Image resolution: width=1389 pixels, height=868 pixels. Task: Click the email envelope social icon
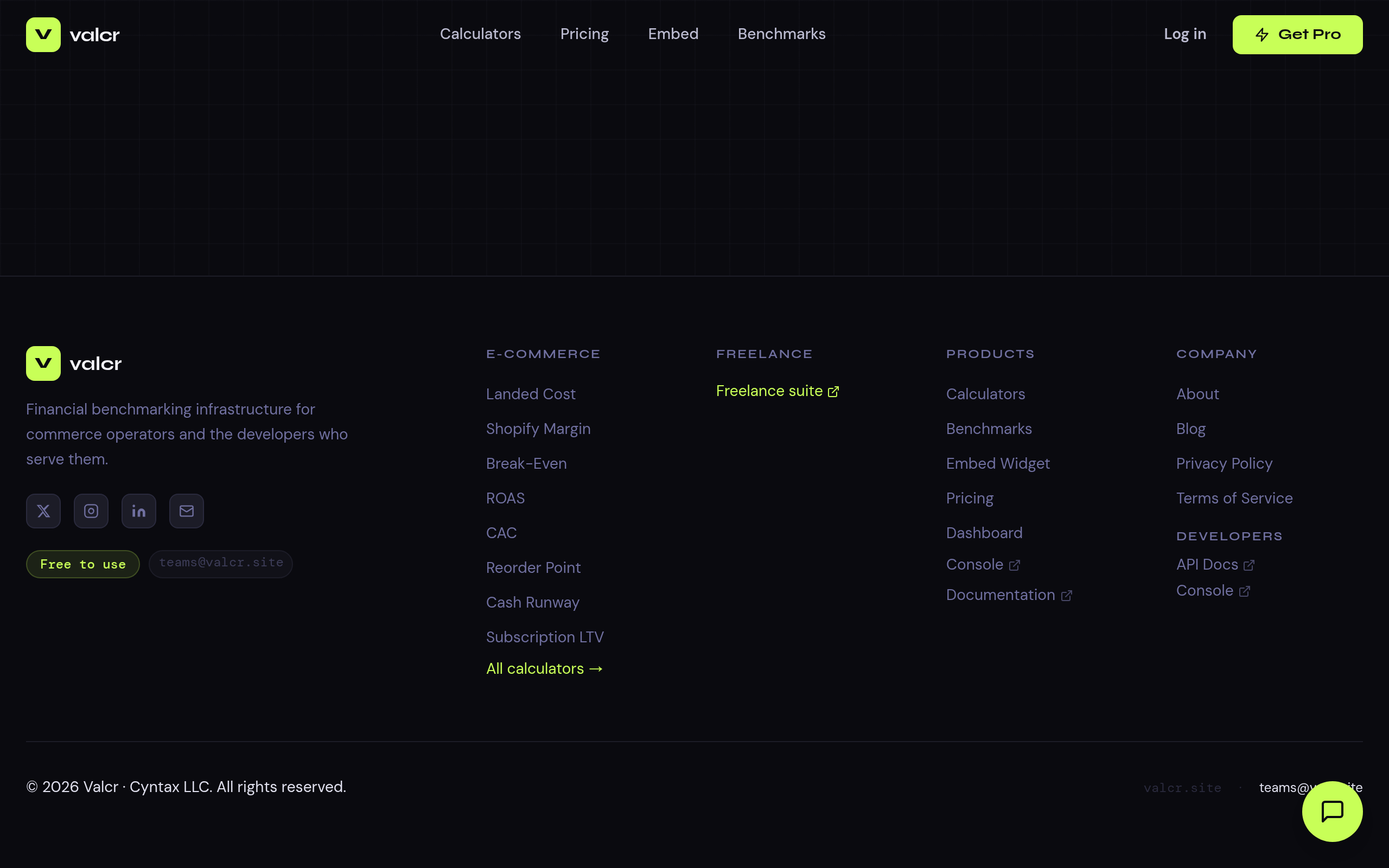(187, 511)
